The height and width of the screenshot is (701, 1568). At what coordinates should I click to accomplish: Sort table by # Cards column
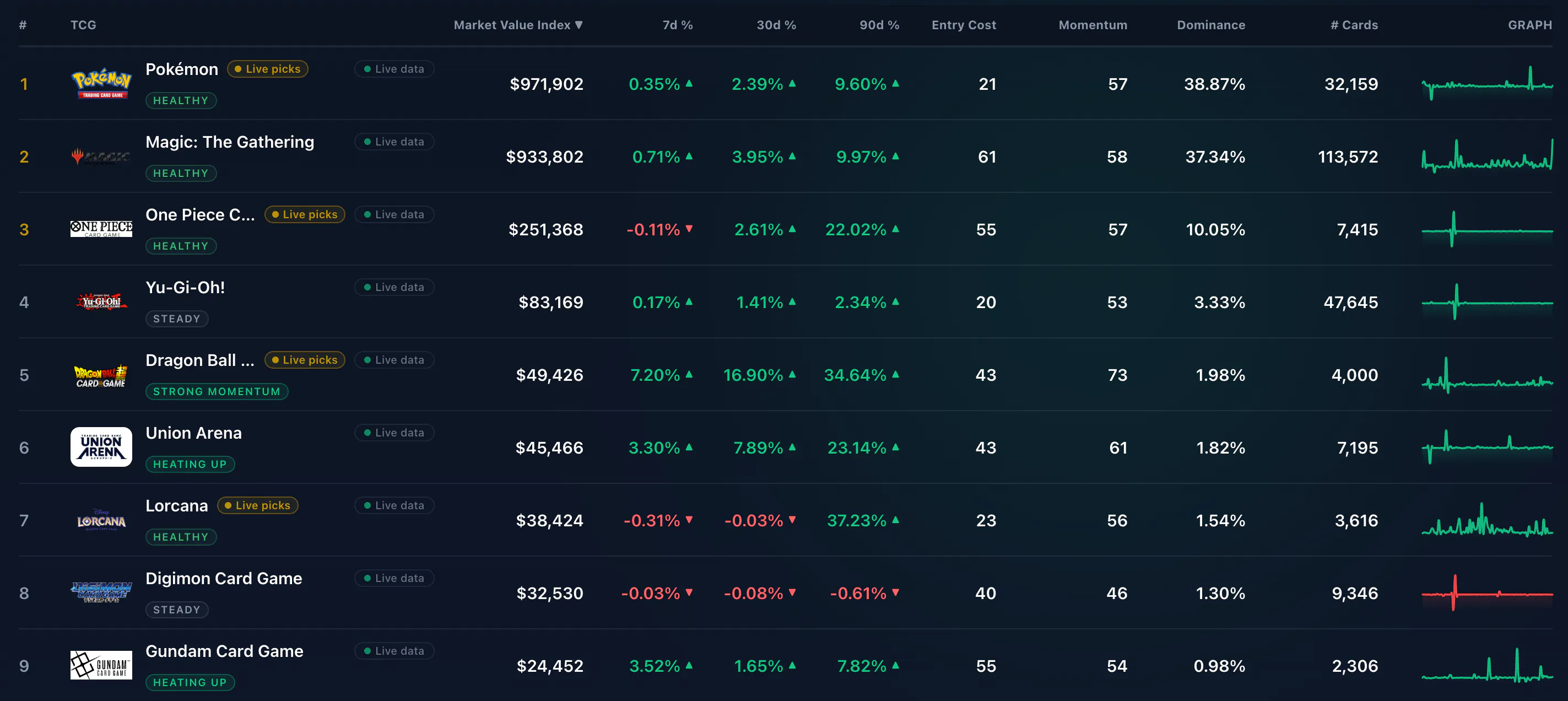tap(1354, 25)
